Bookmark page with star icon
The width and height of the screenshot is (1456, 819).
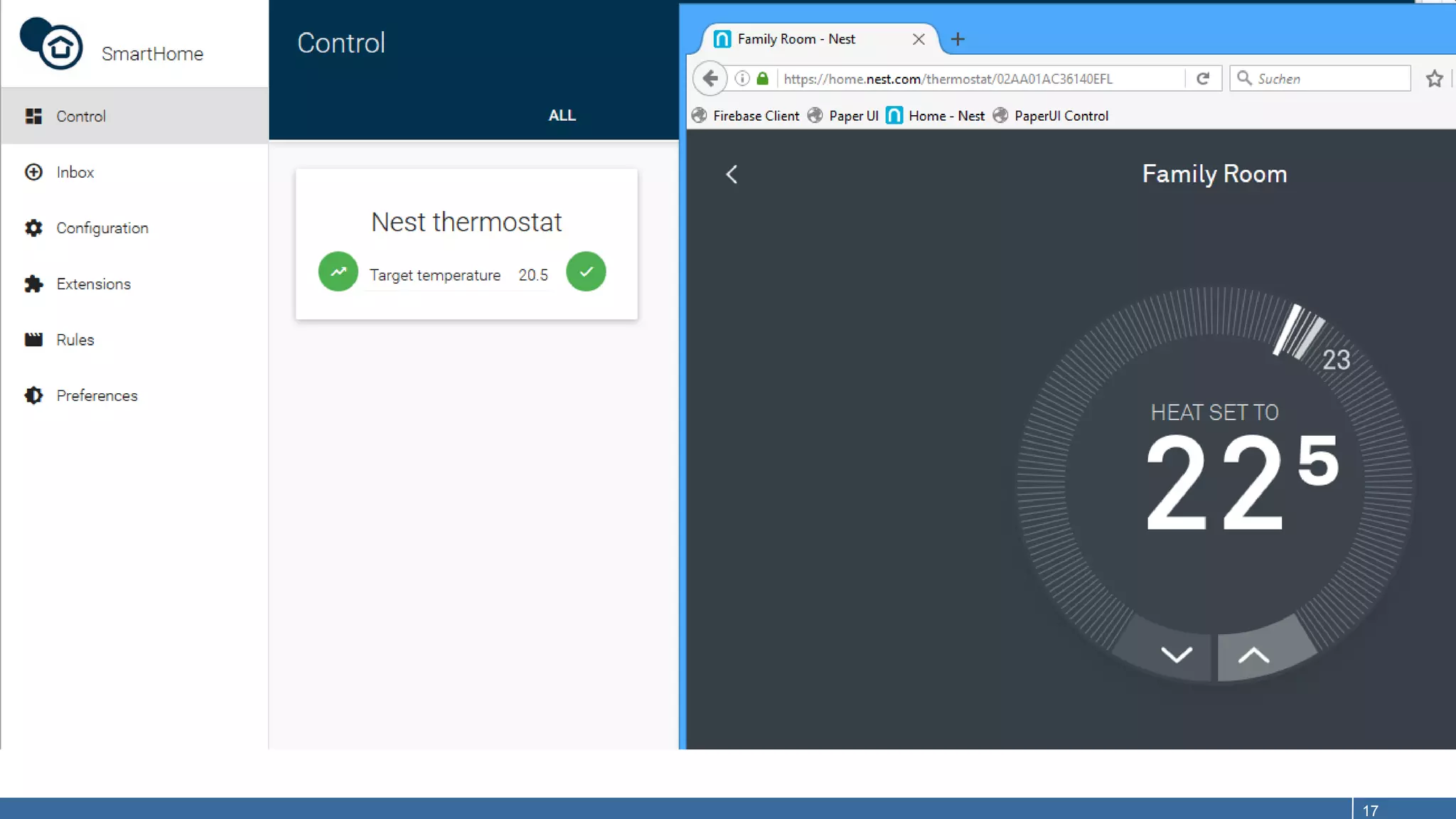click(x=1434, y=78)
